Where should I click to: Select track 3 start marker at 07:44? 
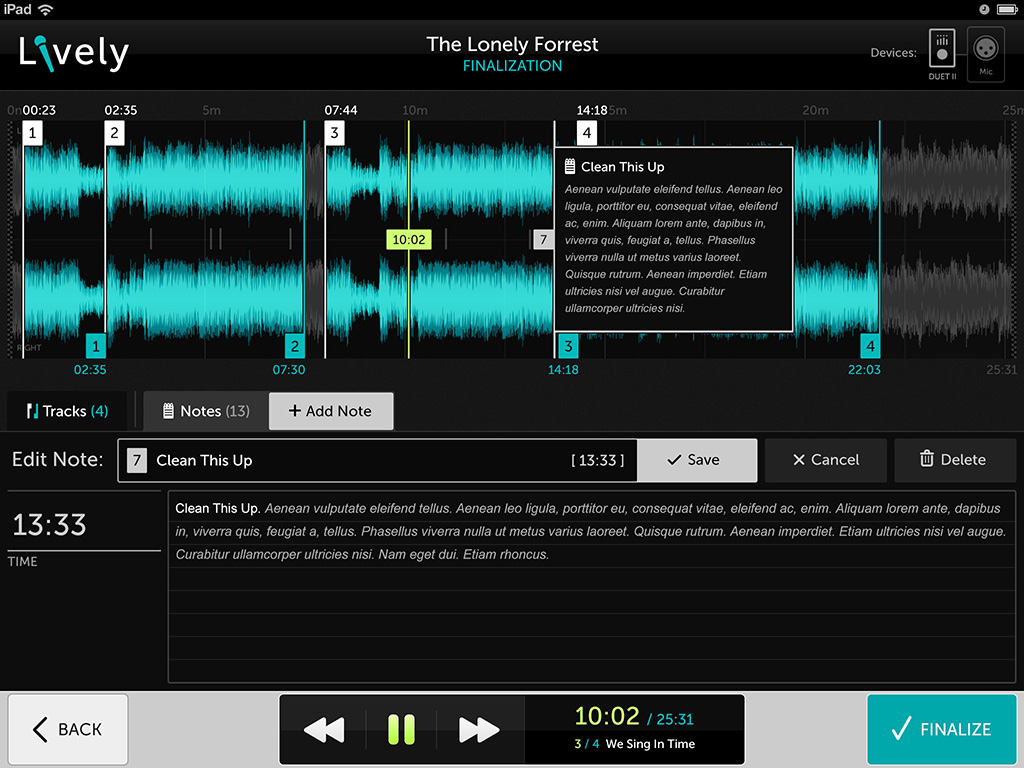click(x=334, y=133)
